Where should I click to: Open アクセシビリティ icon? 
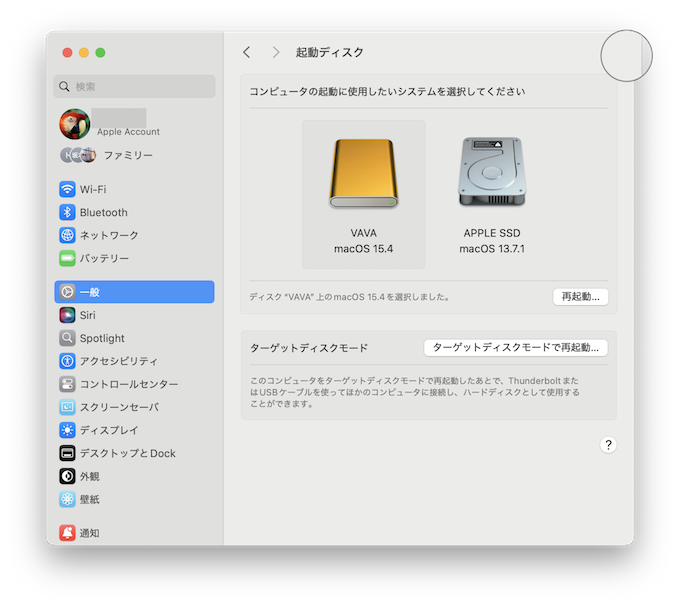coord(67,361)
